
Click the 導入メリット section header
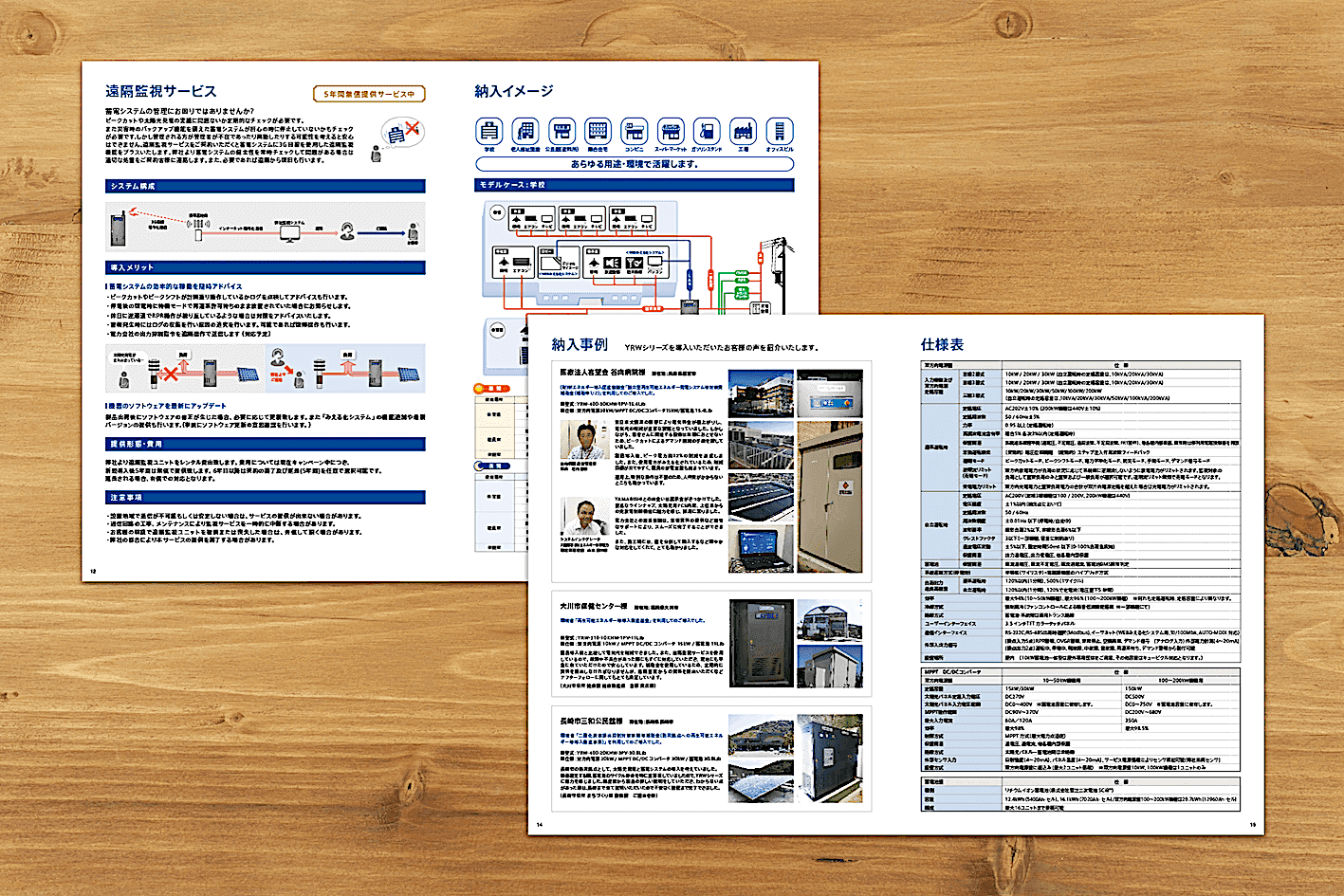[266, 267]
